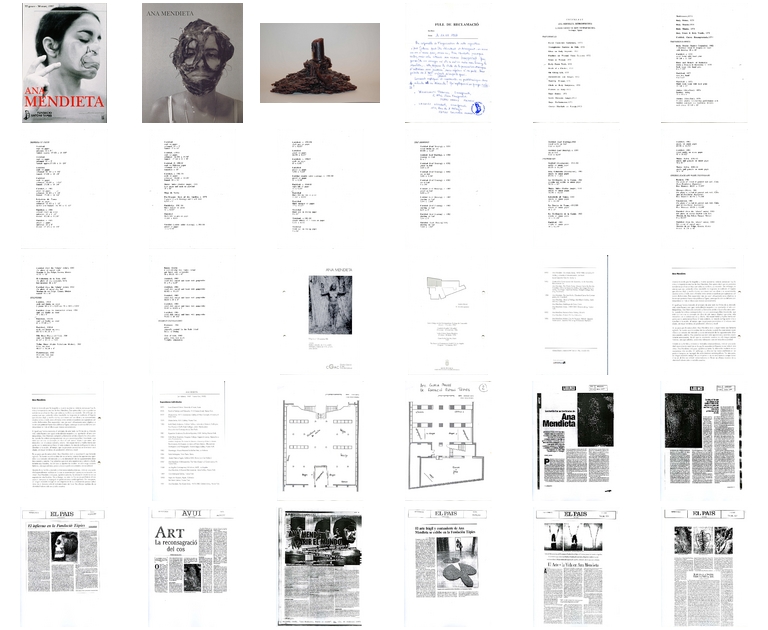Open the red-titled Ana Mendieta poster thumbnail
The width and height of the screenshot is (768, 630).
click(65, 63)
